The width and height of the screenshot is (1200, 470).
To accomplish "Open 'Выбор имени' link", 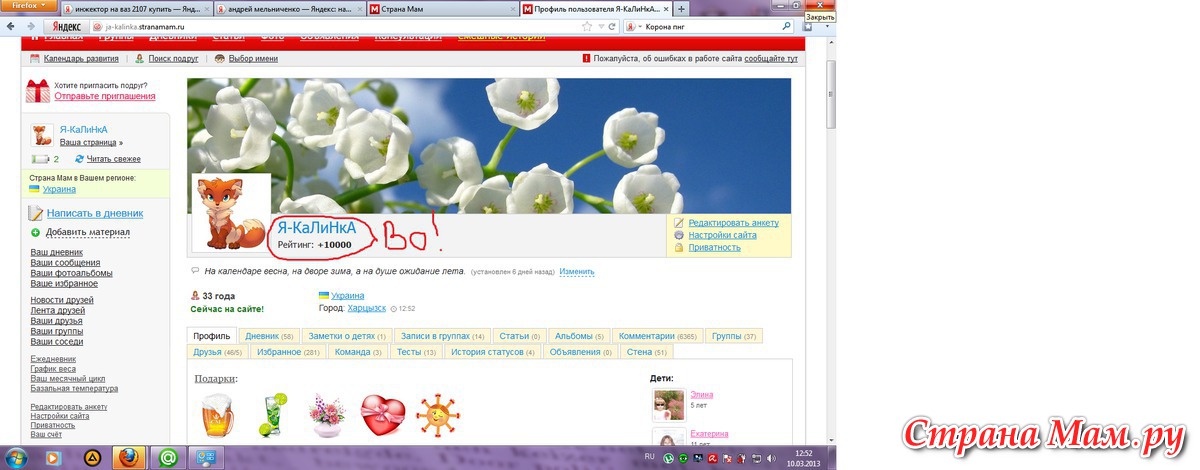I will coord(253,59).
